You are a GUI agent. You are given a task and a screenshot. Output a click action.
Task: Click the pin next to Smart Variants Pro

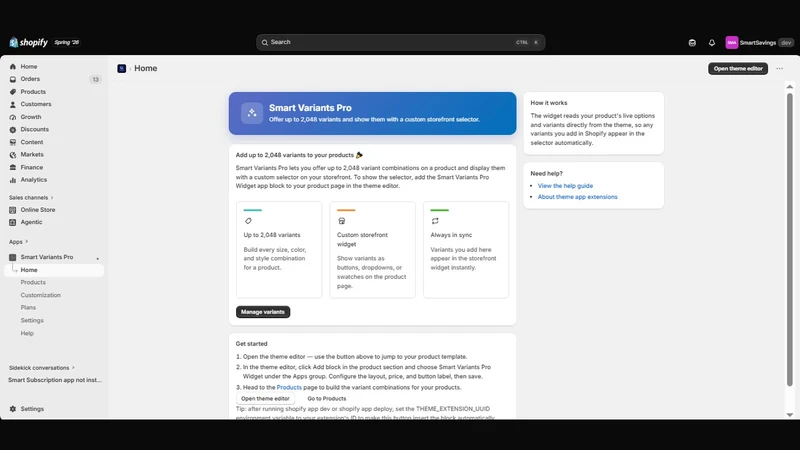[97, 258]
